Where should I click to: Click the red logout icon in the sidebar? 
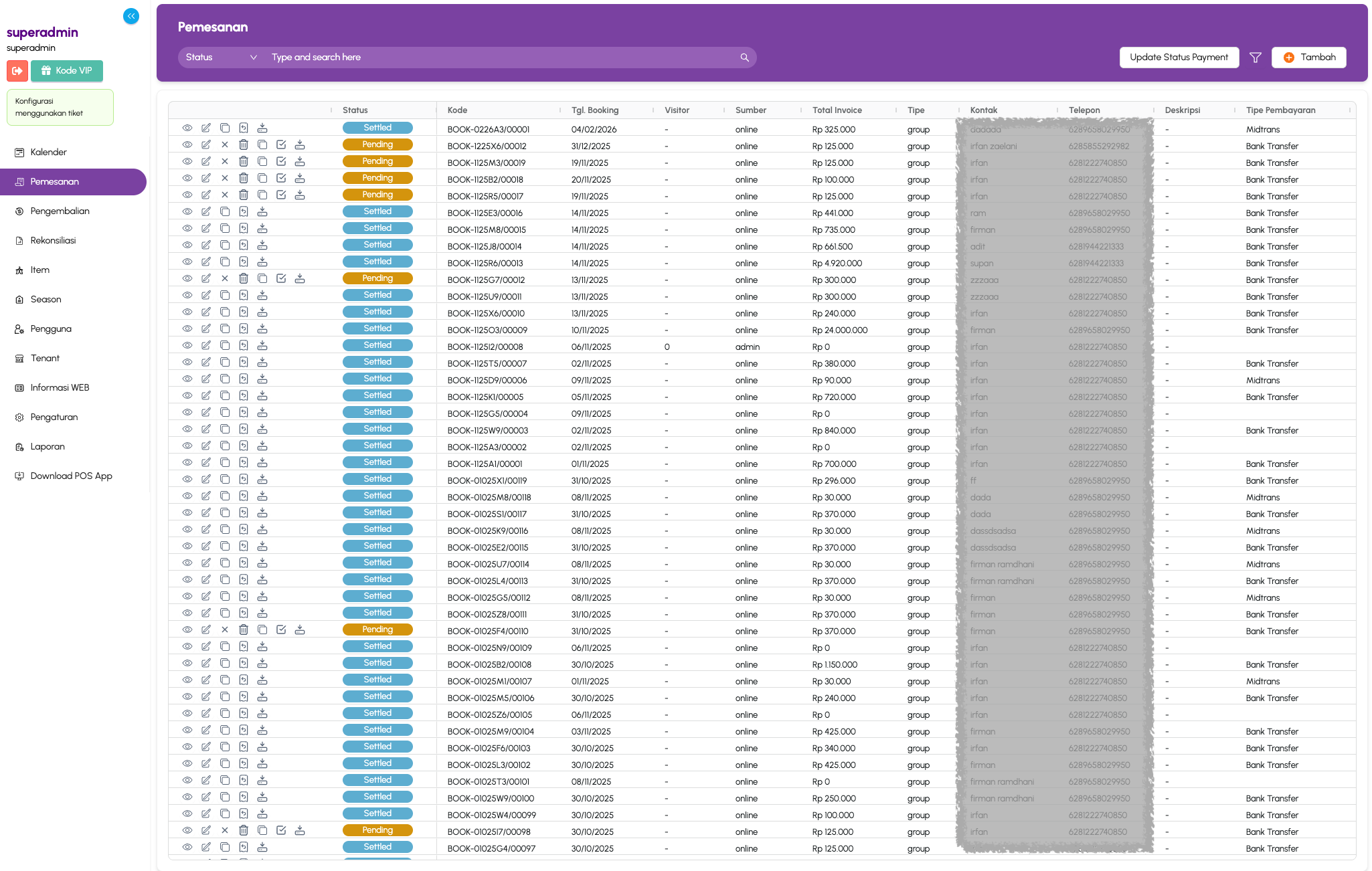[x=17, y=70]
